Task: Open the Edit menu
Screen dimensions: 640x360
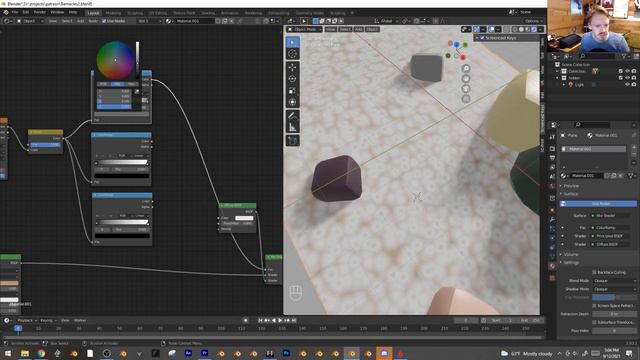Action: tap(26, 12)
